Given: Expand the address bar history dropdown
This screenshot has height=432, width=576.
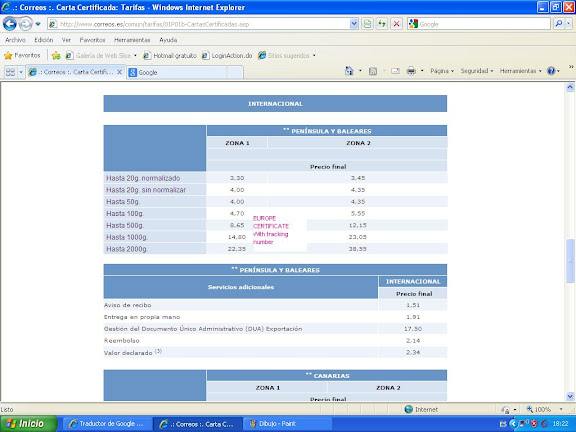Looking at the screenshot, I should tap(354, 24).
